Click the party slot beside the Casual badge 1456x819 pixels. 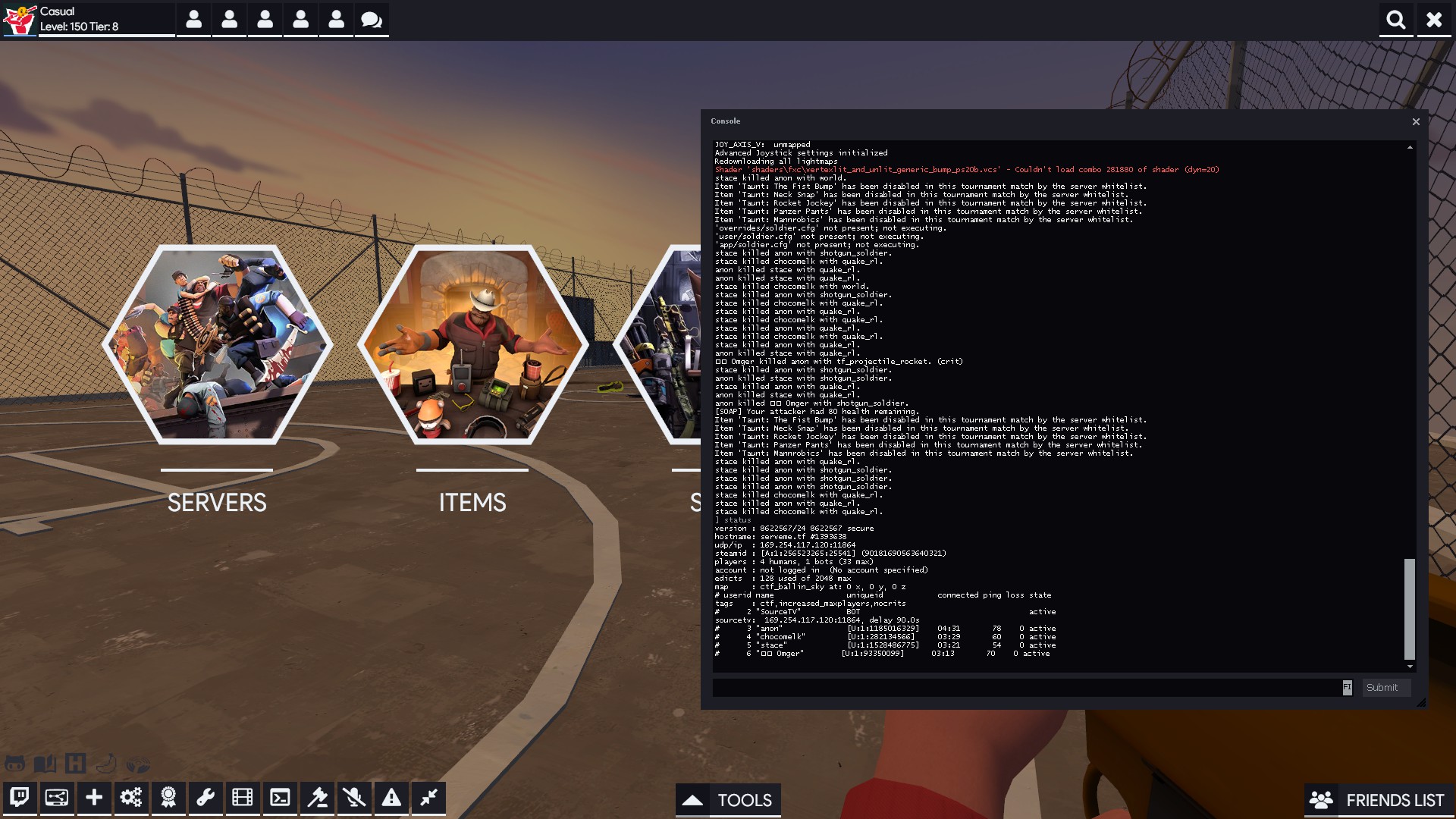(193, 20)
